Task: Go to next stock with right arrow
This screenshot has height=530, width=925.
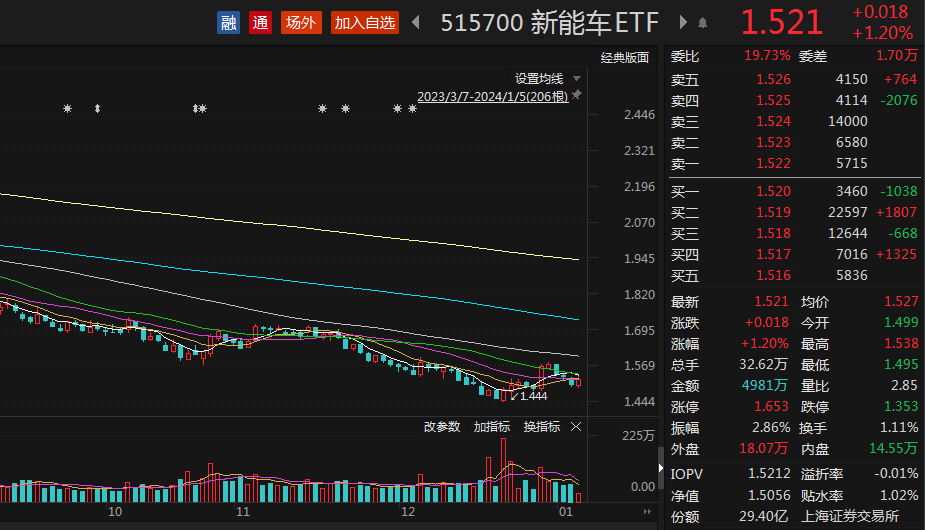Action: (x=683, y=22)
